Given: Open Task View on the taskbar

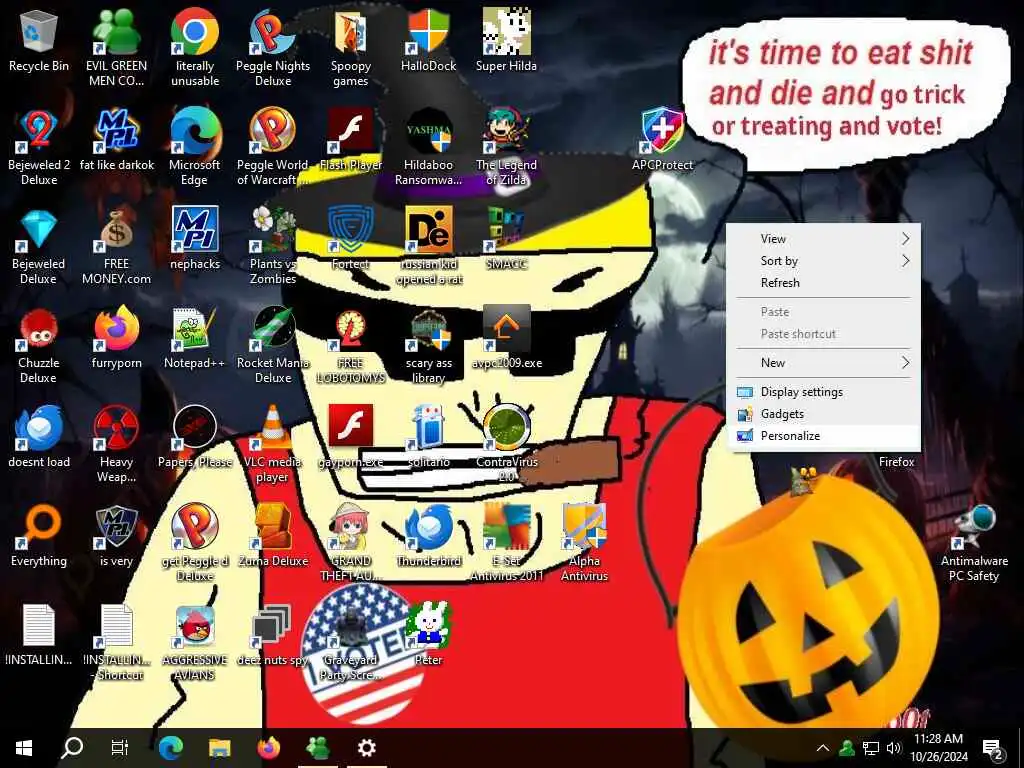Looking at the screenshot, I should click(120, 748).
